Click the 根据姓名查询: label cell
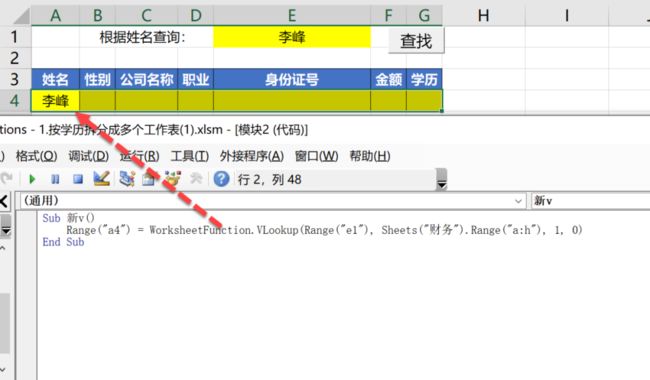The image size is (650, 380). coord(142,37)
